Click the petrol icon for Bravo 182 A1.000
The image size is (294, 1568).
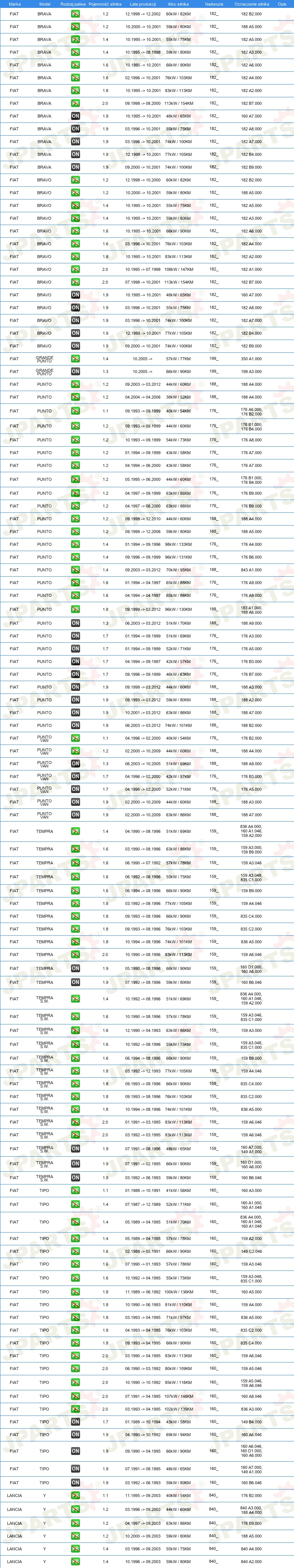[x=76, y=270]
